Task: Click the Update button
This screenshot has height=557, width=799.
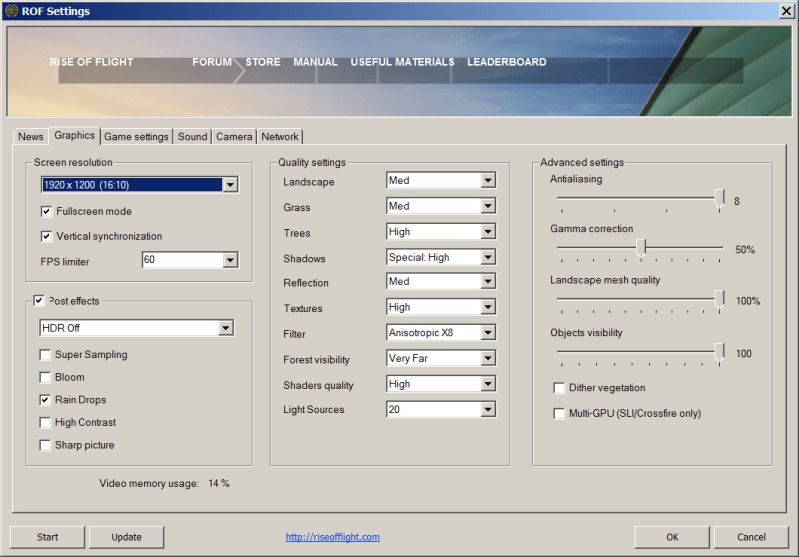Action: (x=126, y=537)
